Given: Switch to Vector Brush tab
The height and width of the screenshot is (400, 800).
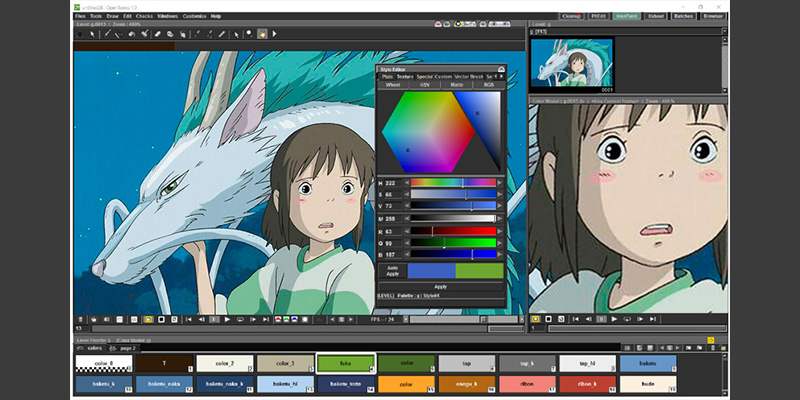Looking at the screenshot, I should point(468,77).
